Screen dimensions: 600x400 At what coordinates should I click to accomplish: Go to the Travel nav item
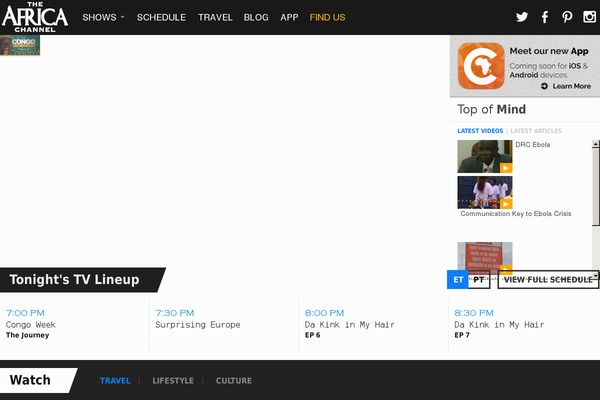215,17
